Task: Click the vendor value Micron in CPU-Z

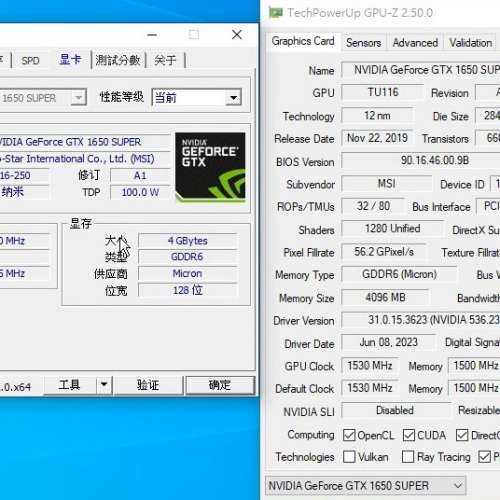Action: coord(188,274)
